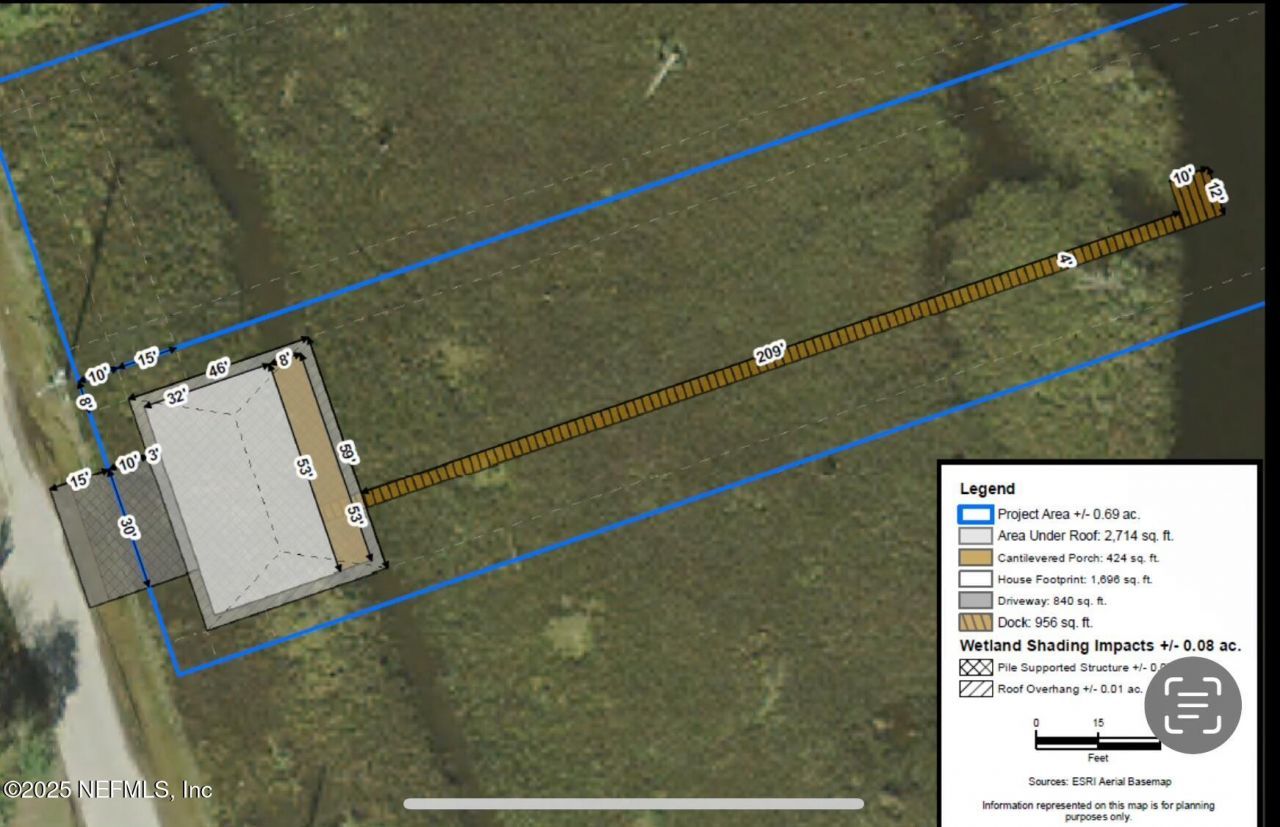1280x827 pixels.
Task: Click the 30' driveway dimension label
Action: [x=129, y=527]
